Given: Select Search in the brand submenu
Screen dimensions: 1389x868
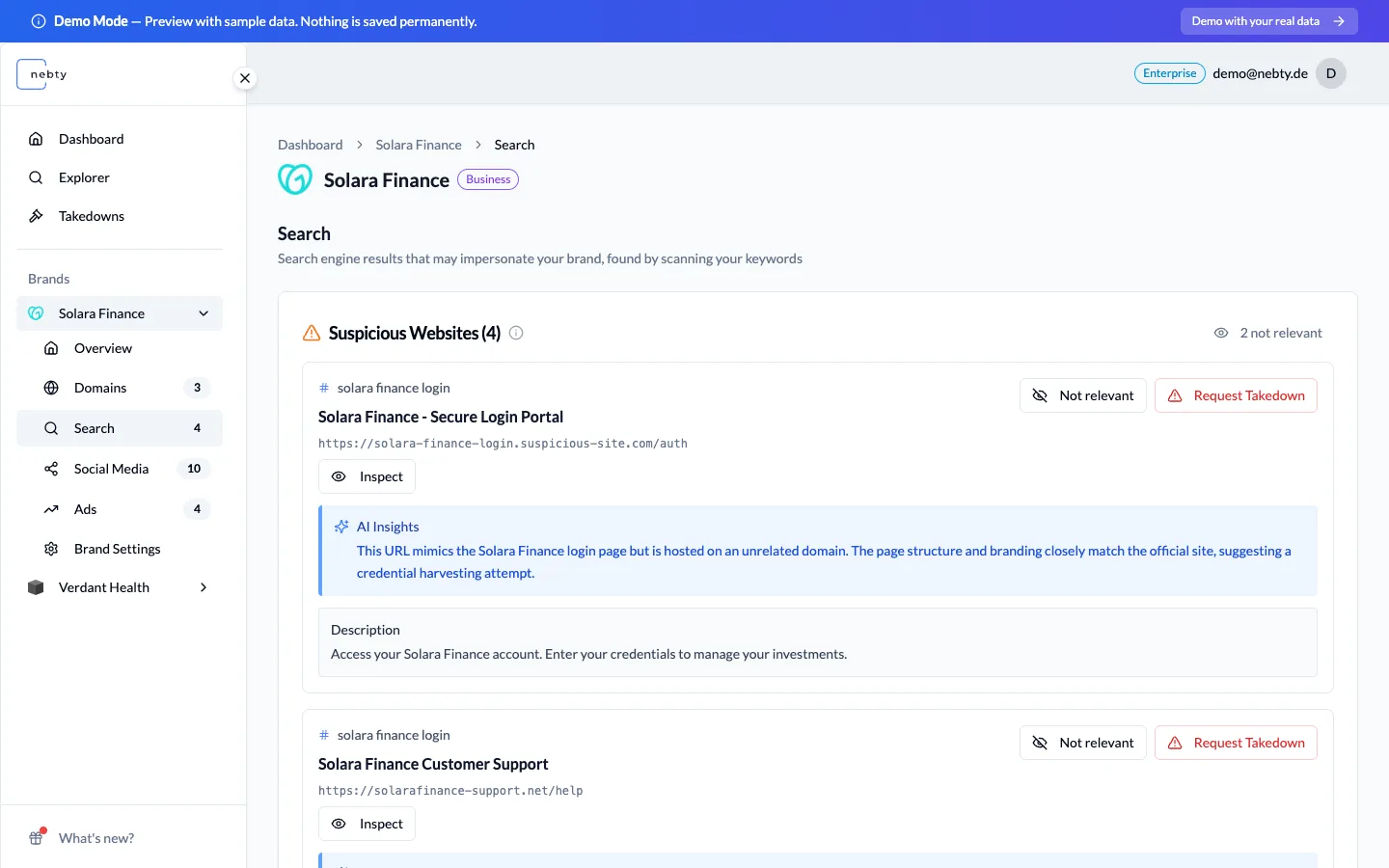Looking at the screenshot, I should (120, 428).
